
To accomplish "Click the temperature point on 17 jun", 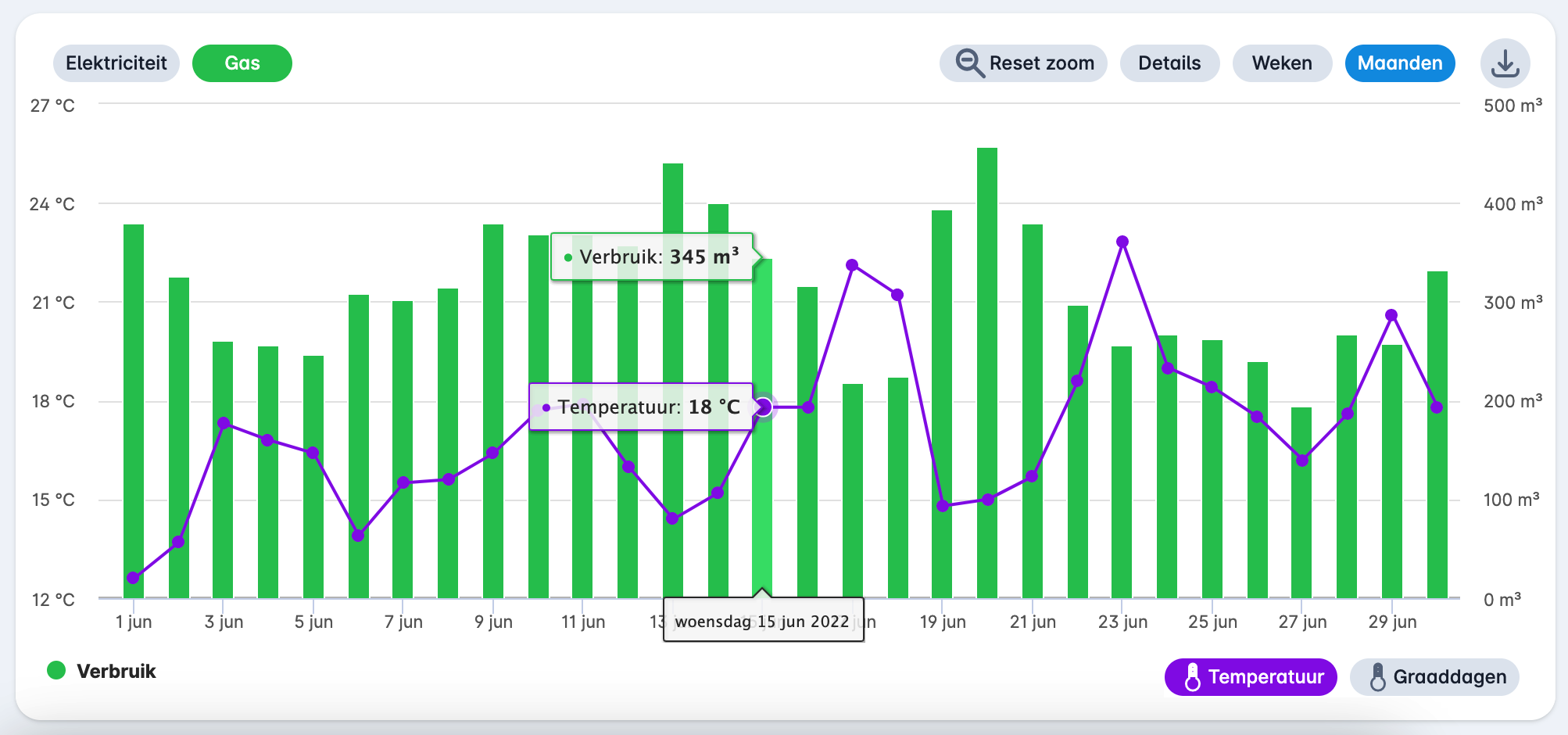I will [x=852, y=265].
